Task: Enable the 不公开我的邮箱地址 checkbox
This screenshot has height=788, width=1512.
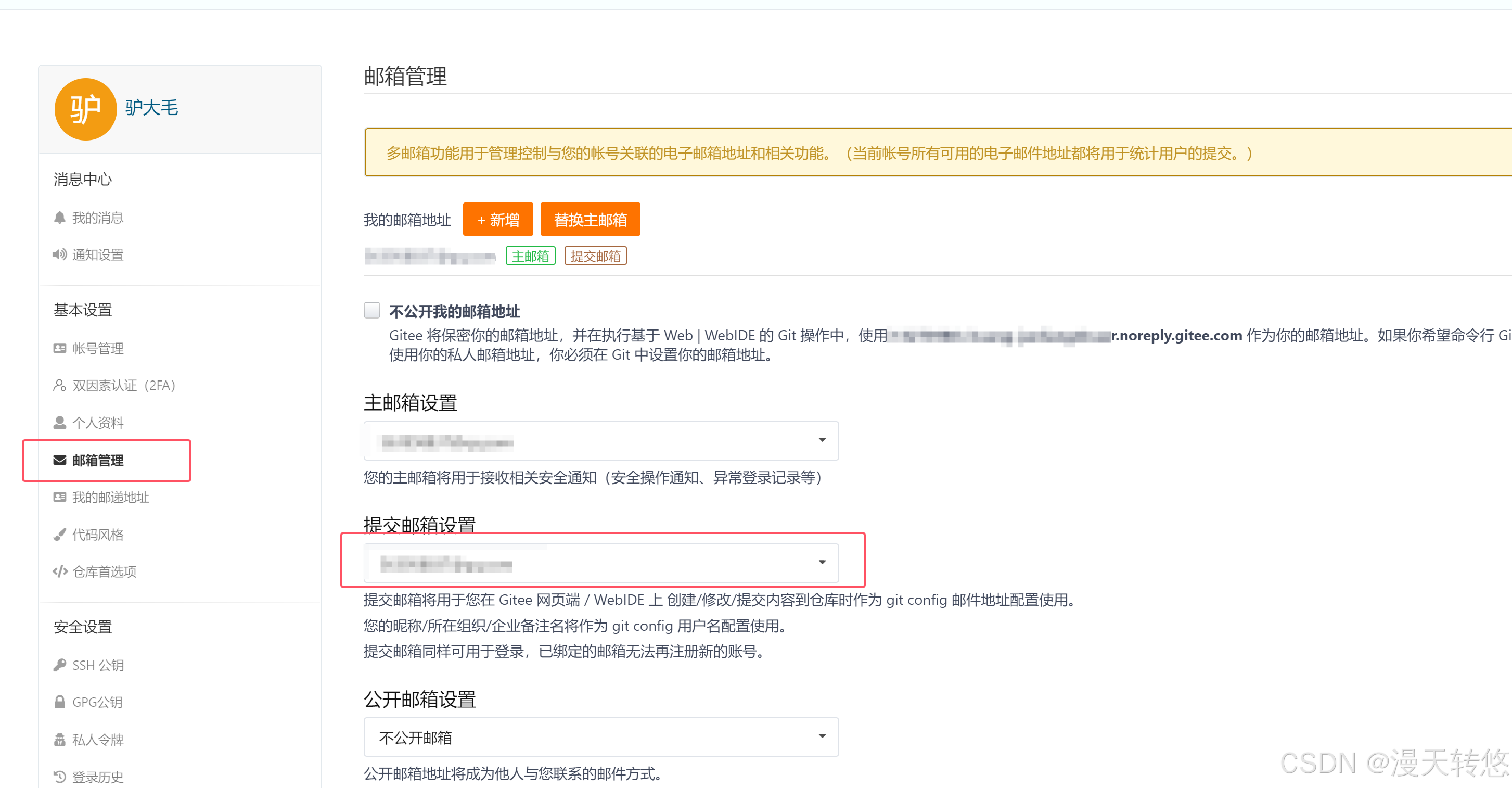Action: (x=371, y=310)
